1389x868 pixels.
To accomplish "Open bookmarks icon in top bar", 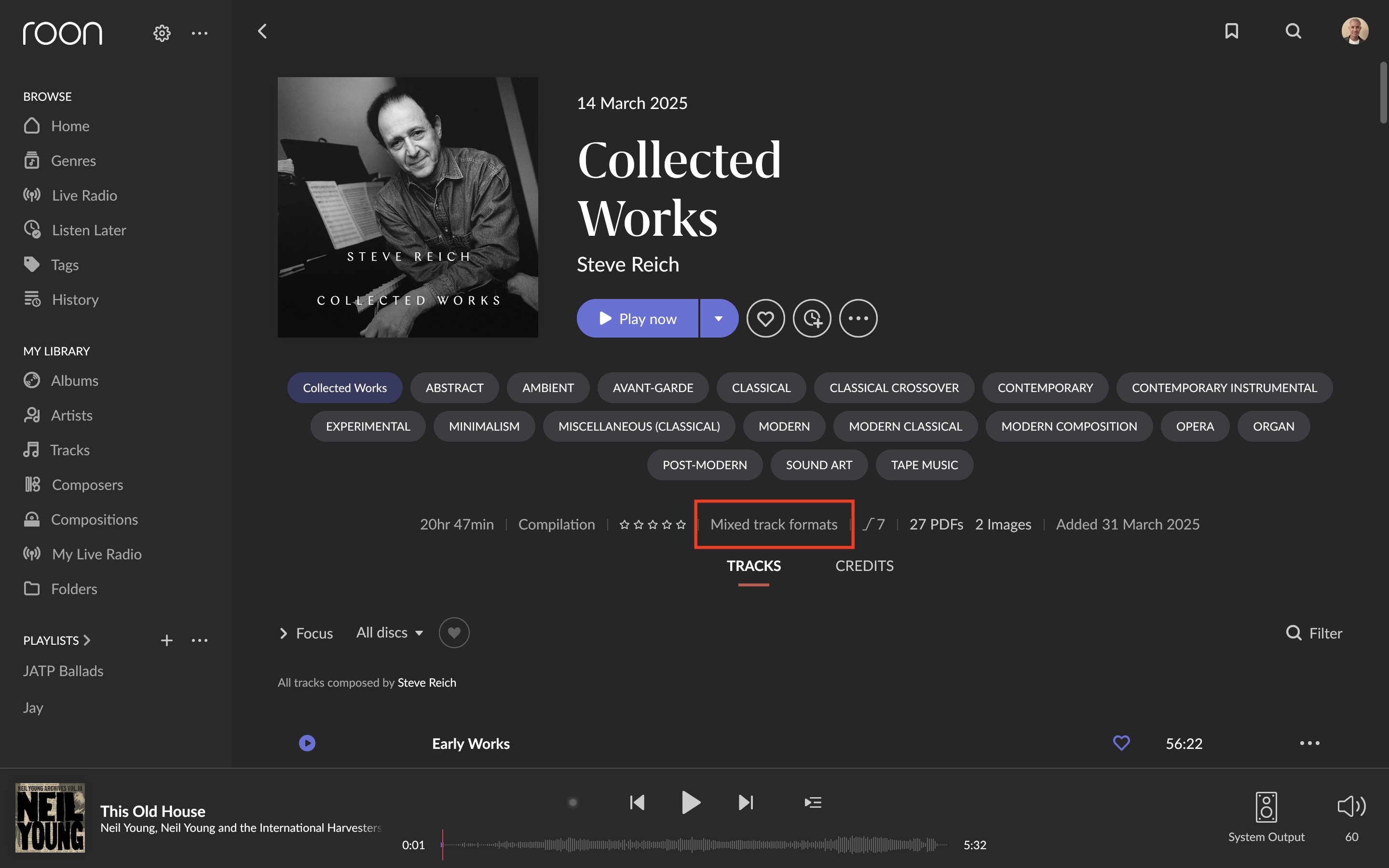I will pos(1231,31).
